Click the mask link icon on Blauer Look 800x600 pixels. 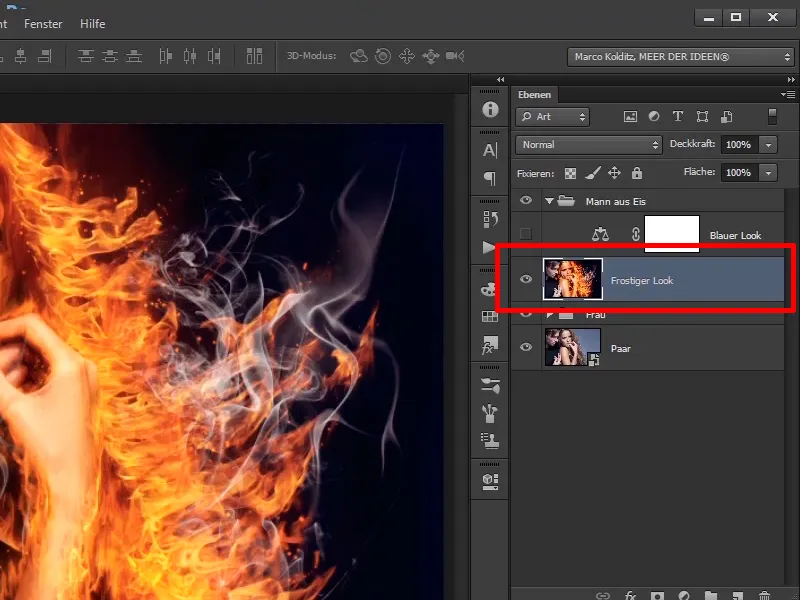[636, 234]
